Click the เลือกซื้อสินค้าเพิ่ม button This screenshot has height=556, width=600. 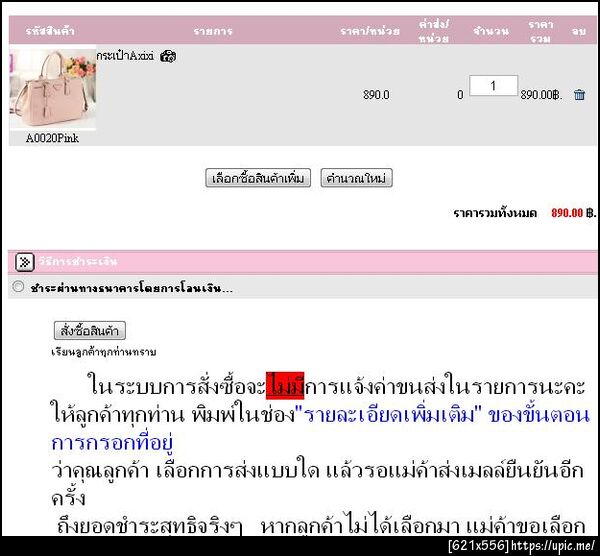click(258, 178)
